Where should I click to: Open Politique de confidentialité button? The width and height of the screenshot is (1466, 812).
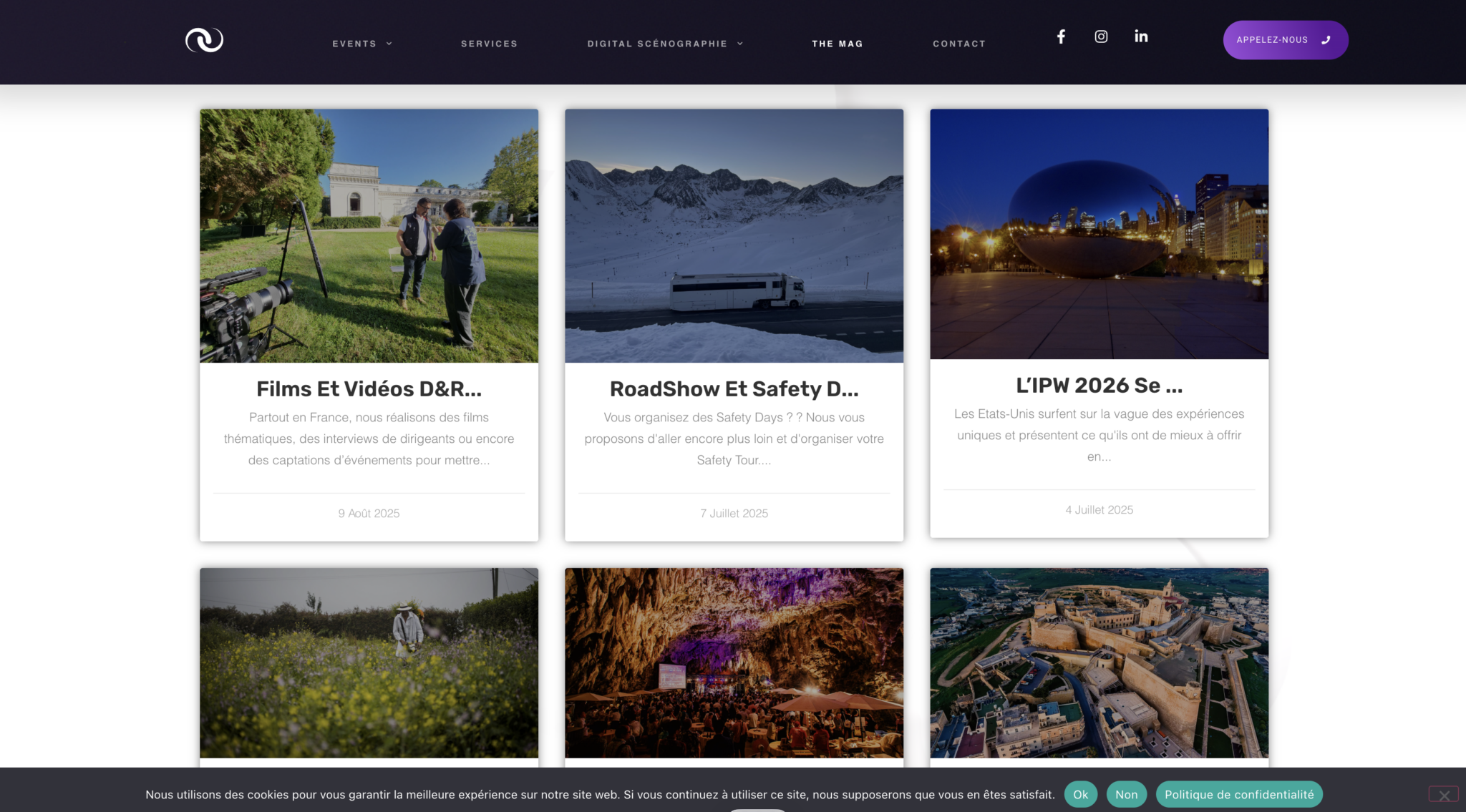(1238, 794)
